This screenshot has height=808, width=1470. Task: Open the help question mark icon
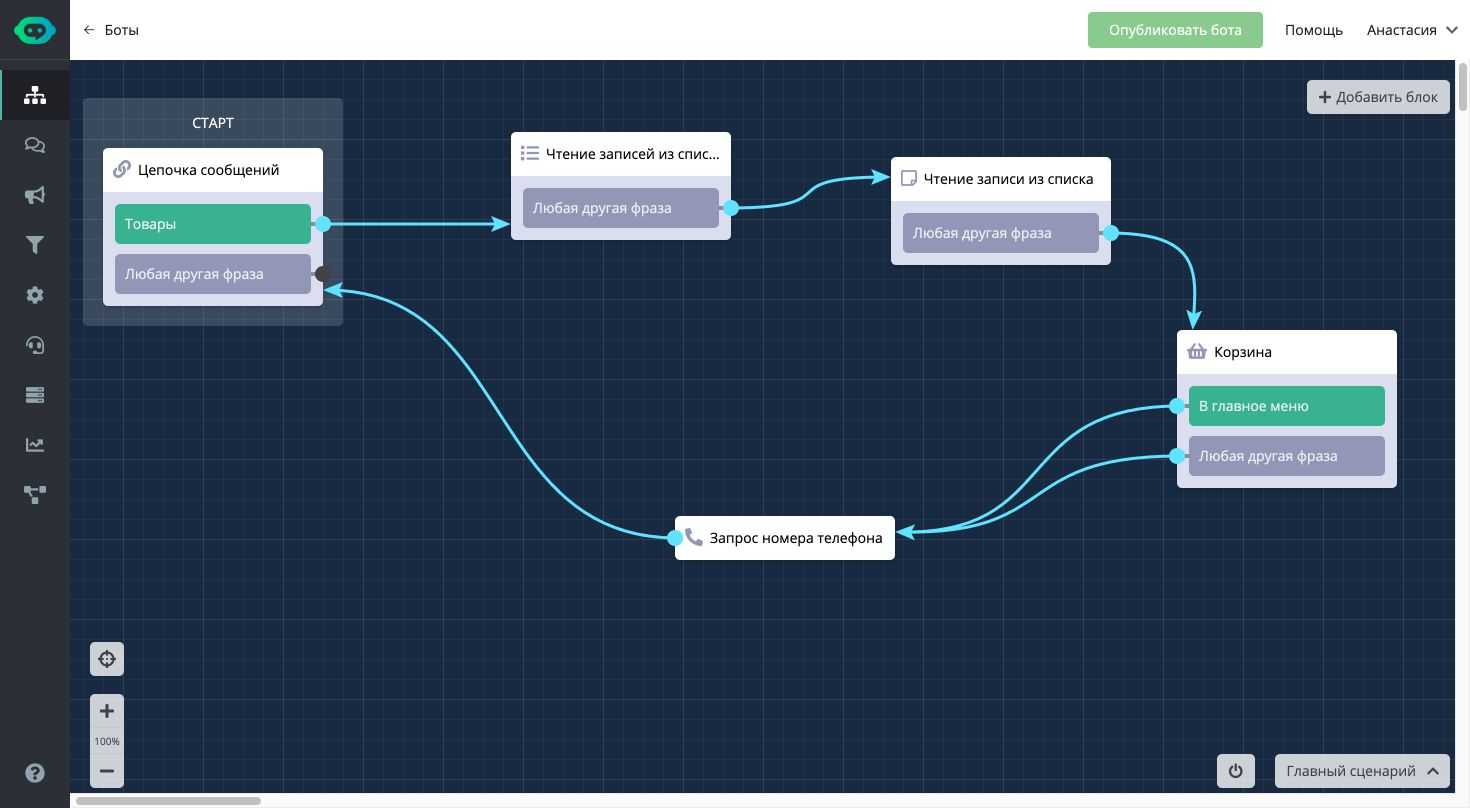(35, 773)
